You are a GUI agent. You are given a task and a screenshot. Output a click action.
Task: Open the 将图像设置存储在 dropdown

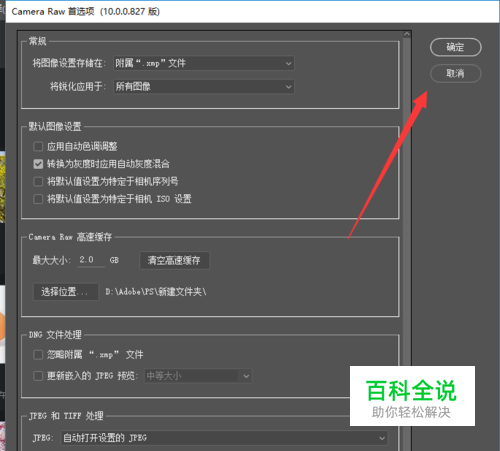(x=204, y=63)
